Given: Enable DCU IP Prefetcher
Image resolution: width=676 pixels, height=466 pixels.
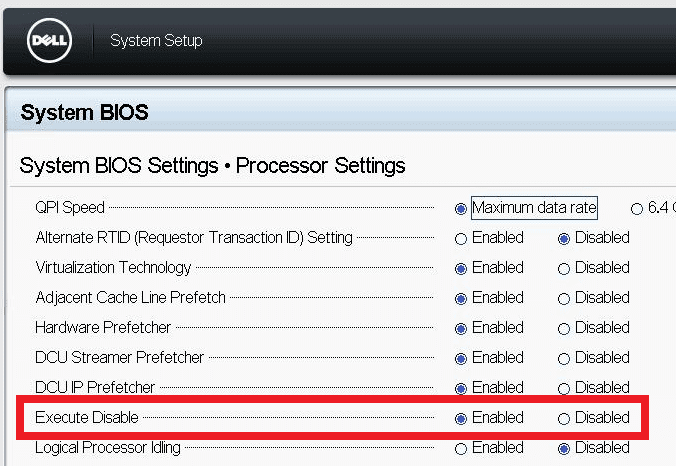Looking at the screenshot, I should pos(461,389).
